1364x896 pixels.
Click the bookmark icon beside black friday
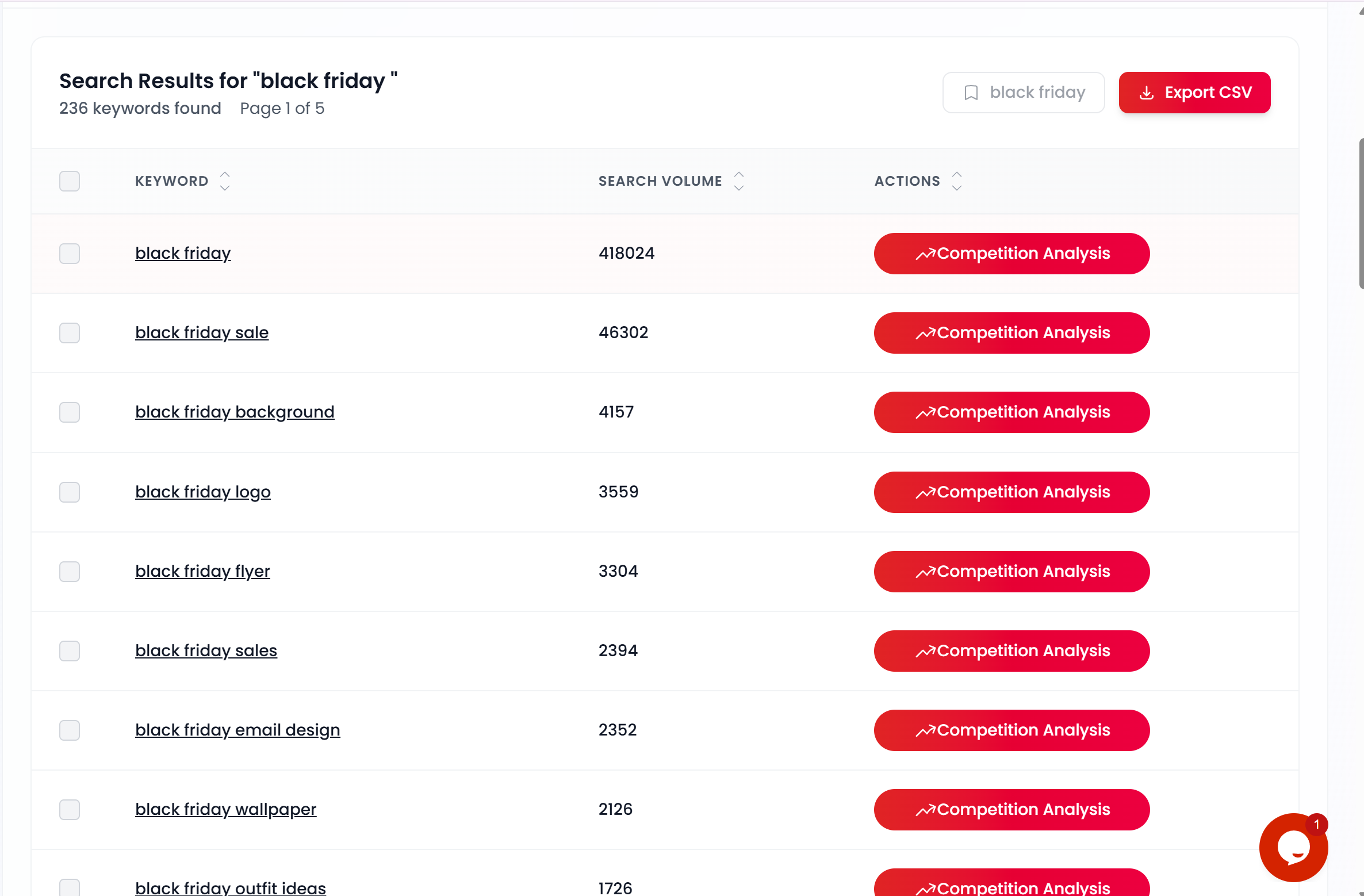[971, 93]
